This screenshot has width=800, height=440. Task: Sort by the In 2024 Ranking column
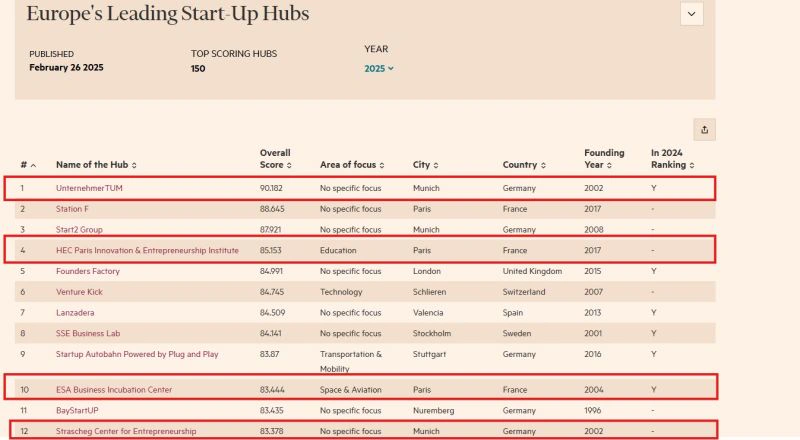pyautogui.click(x=672, y=159)
